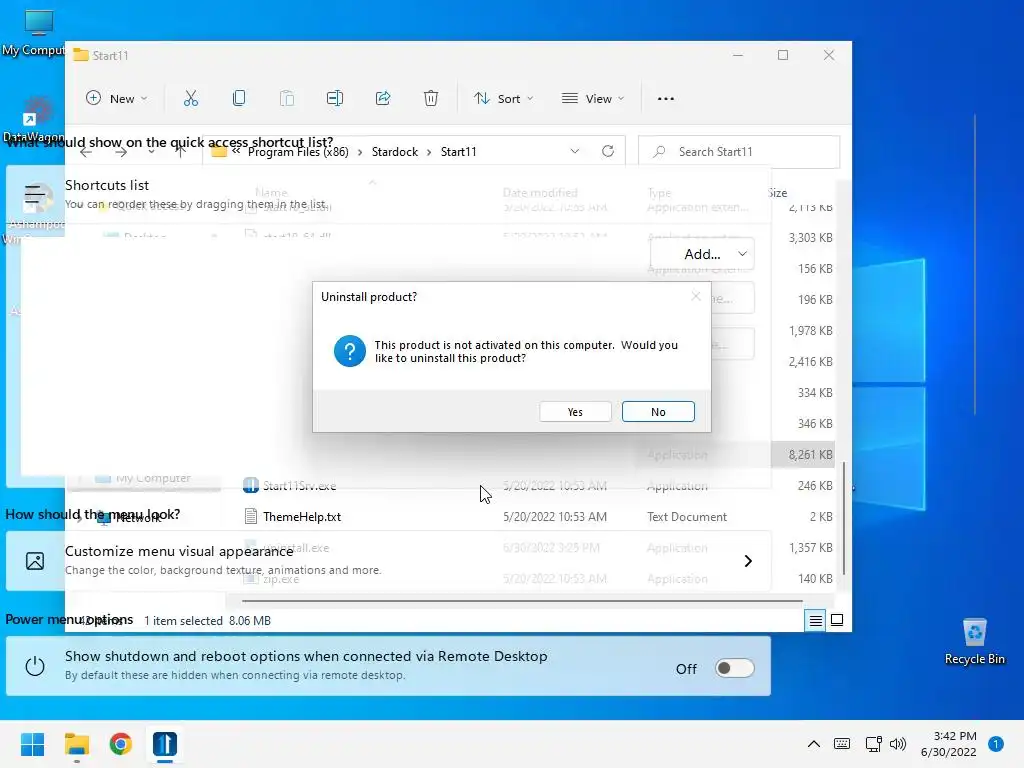Close the Uninstall product dialog

(696, 296)
